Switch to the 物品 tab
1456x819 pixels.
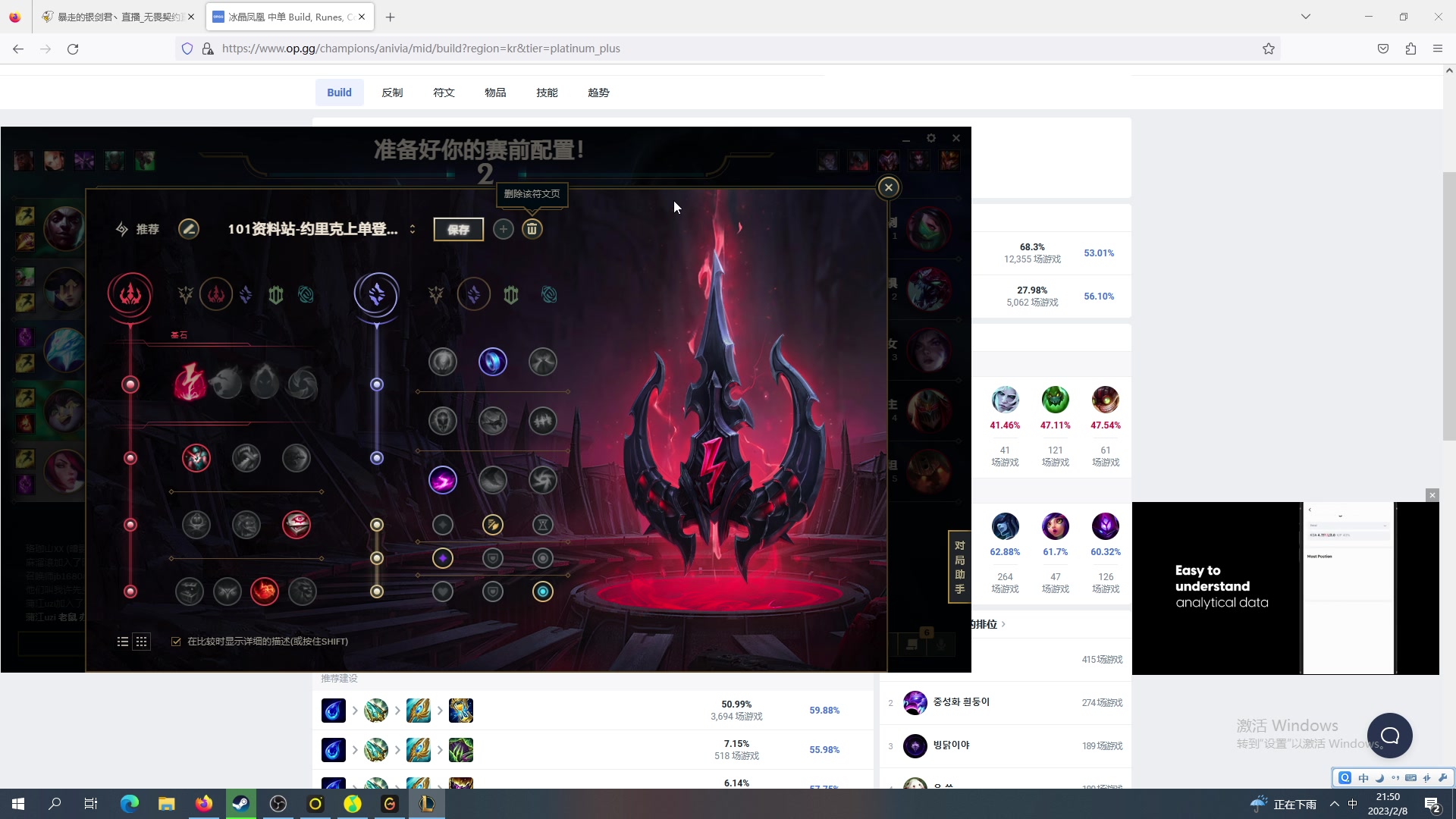tap(495, 93)
